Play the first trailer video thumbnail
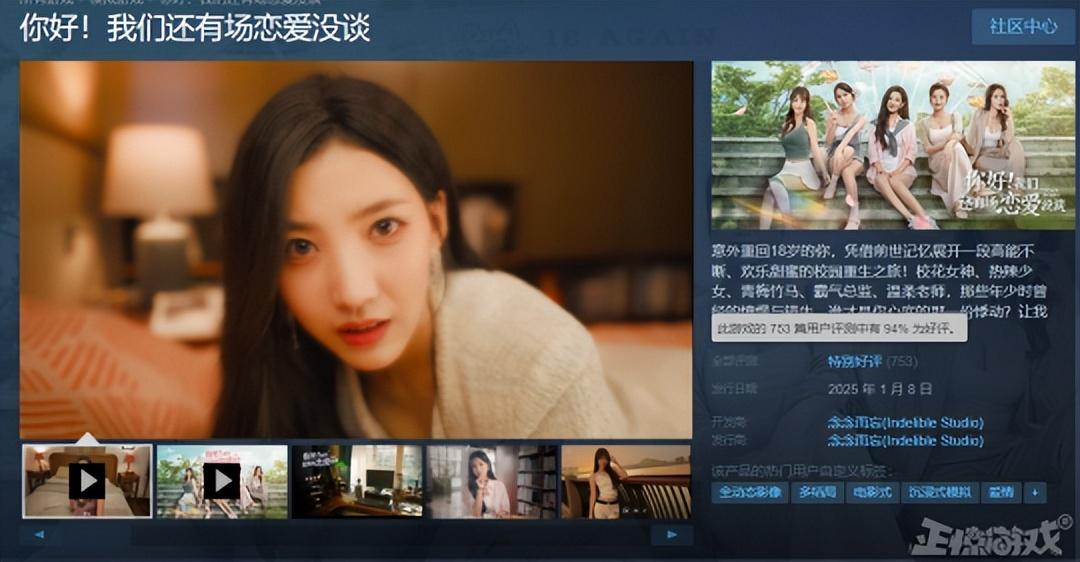 87,481
